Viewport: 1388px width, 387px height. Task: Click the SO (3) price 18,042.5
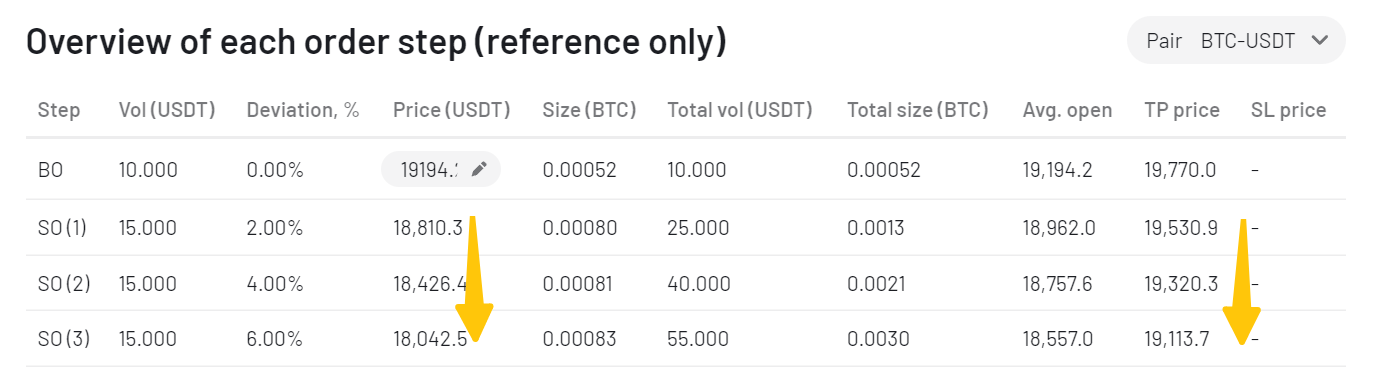pyautogui.click(x=430, y=339)
